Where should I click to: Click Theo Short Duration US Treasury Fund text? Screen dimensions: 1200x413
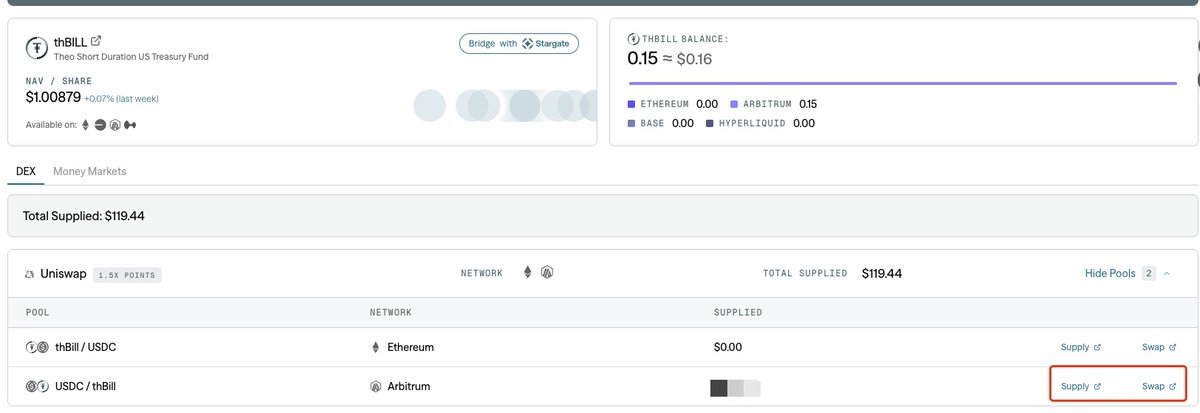[131, 57]
